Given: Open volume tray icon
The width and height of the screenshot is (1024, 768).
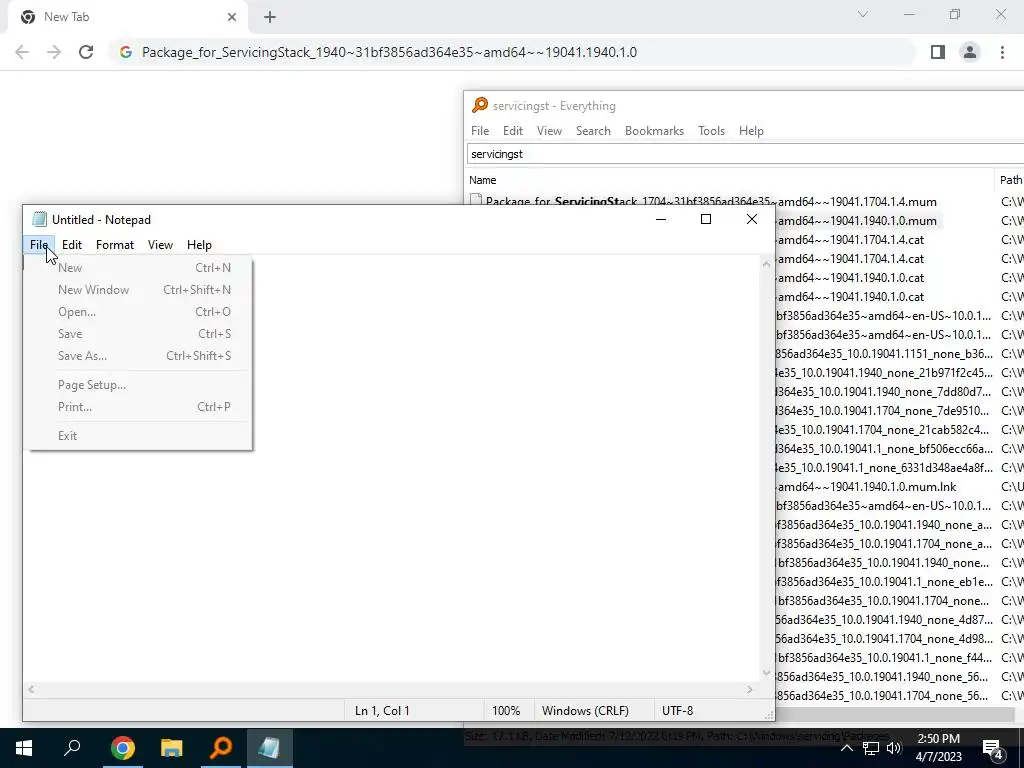Looking at the screenshot, I should [893, 748].
